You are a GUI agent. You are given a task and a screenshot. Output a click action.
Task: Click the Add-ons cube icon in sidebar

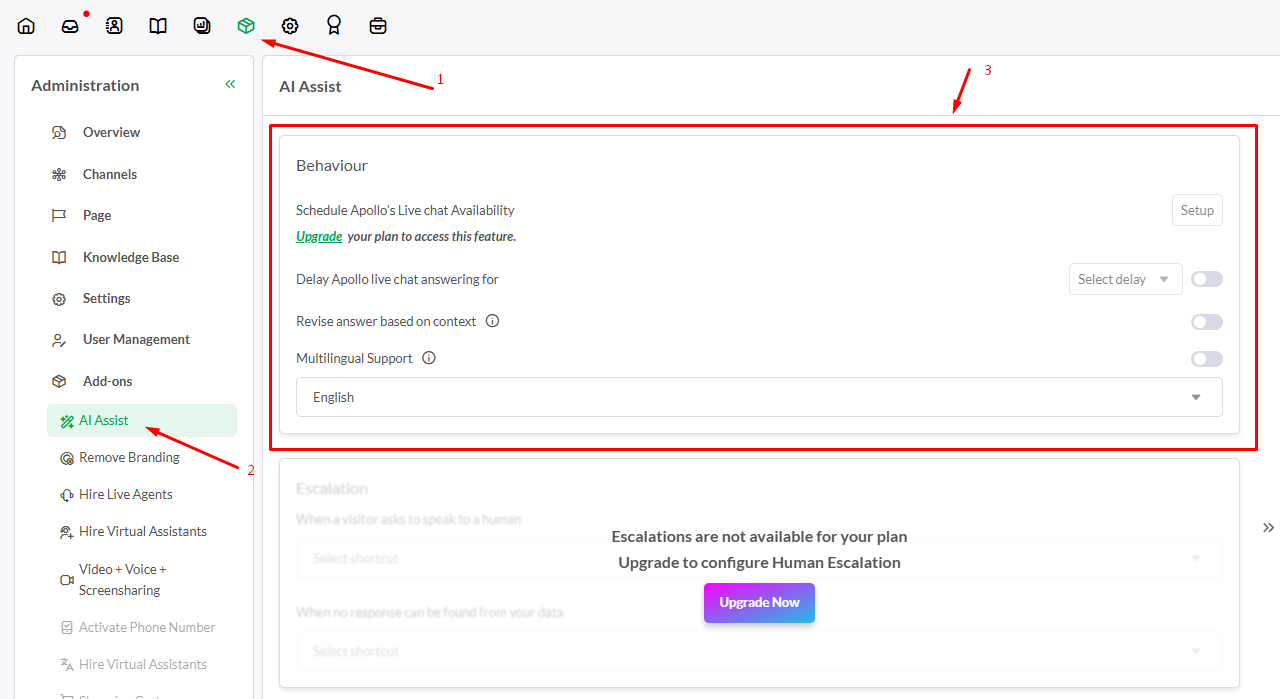(x=59, y=381)
